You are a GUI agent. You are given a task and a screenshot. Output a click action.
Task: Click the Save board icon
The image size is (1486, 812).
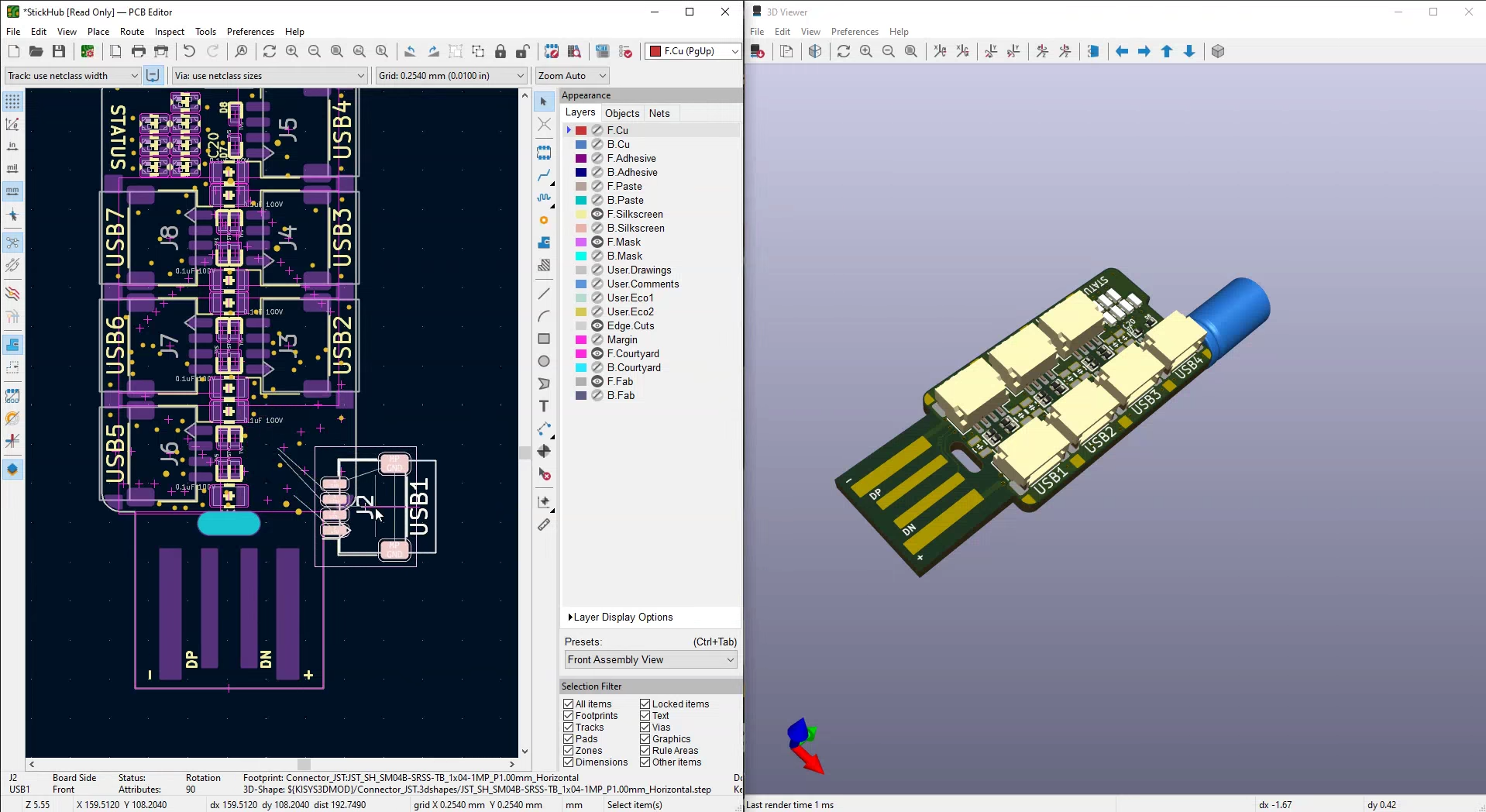(x=59, y=51)
